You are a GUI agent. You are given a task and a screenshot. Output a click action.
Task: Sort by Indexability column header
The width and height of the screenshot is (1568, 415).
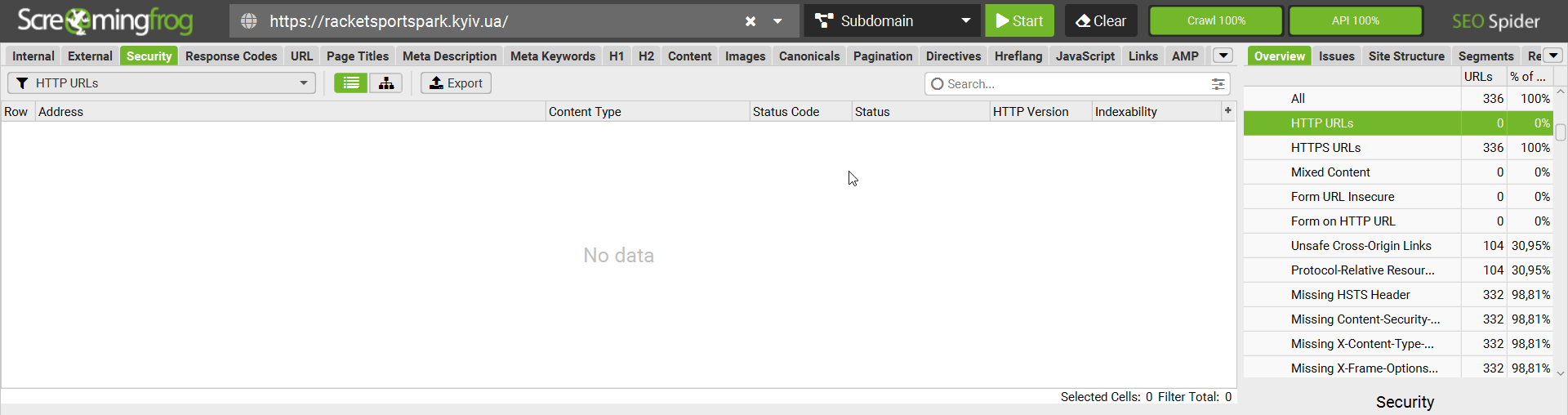click(x=1156, y=112)
